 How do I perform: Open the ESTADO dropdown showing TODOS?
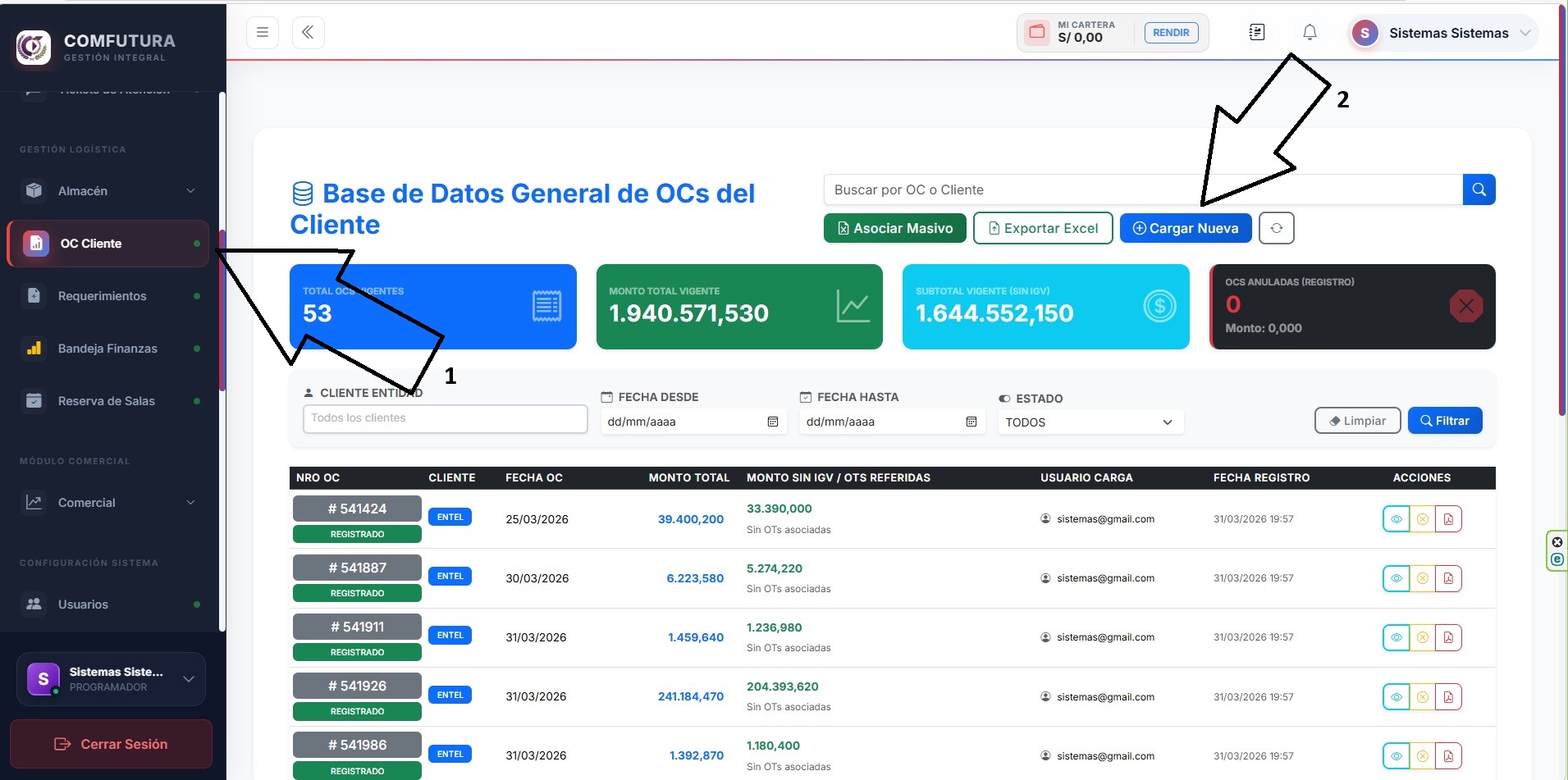pyautogui.click(x=1090, y=422)
